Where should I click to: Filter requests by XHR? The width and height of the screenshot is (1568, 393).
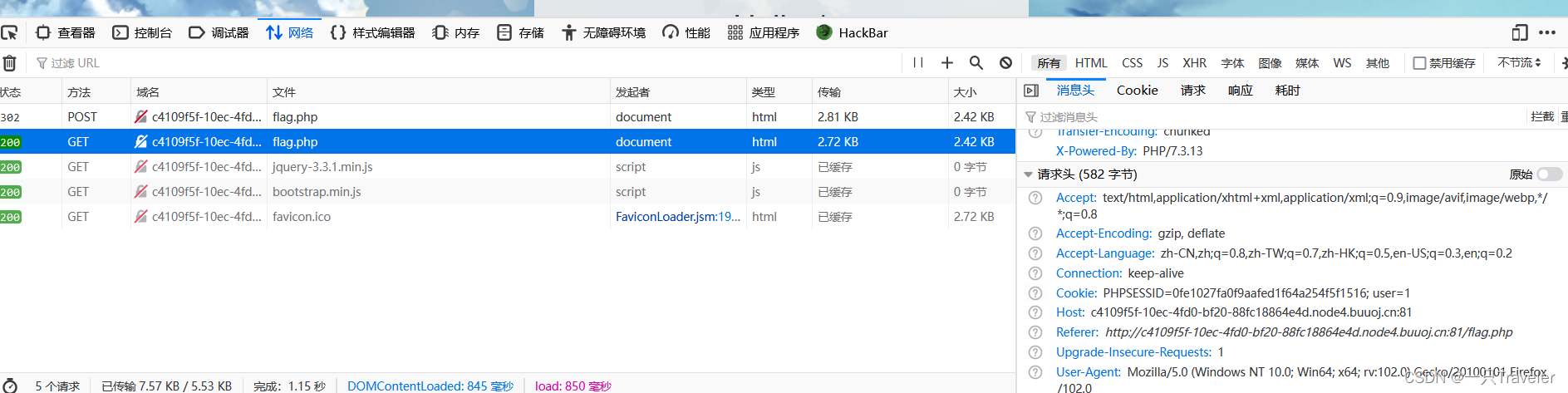click(x=1195, y=62)
